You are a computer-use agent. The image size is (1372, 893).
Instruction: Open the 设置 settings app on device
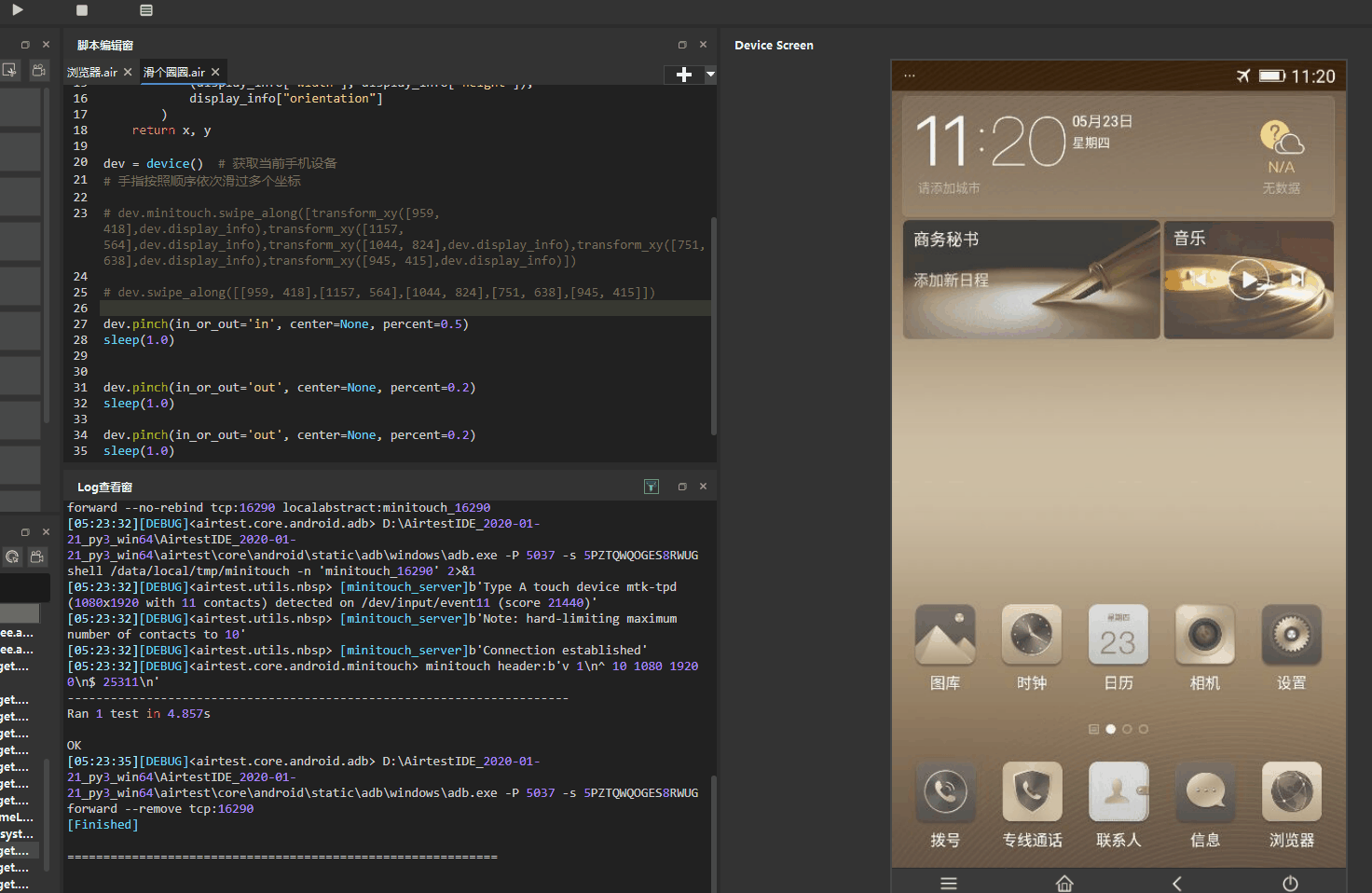[1291, 635]
